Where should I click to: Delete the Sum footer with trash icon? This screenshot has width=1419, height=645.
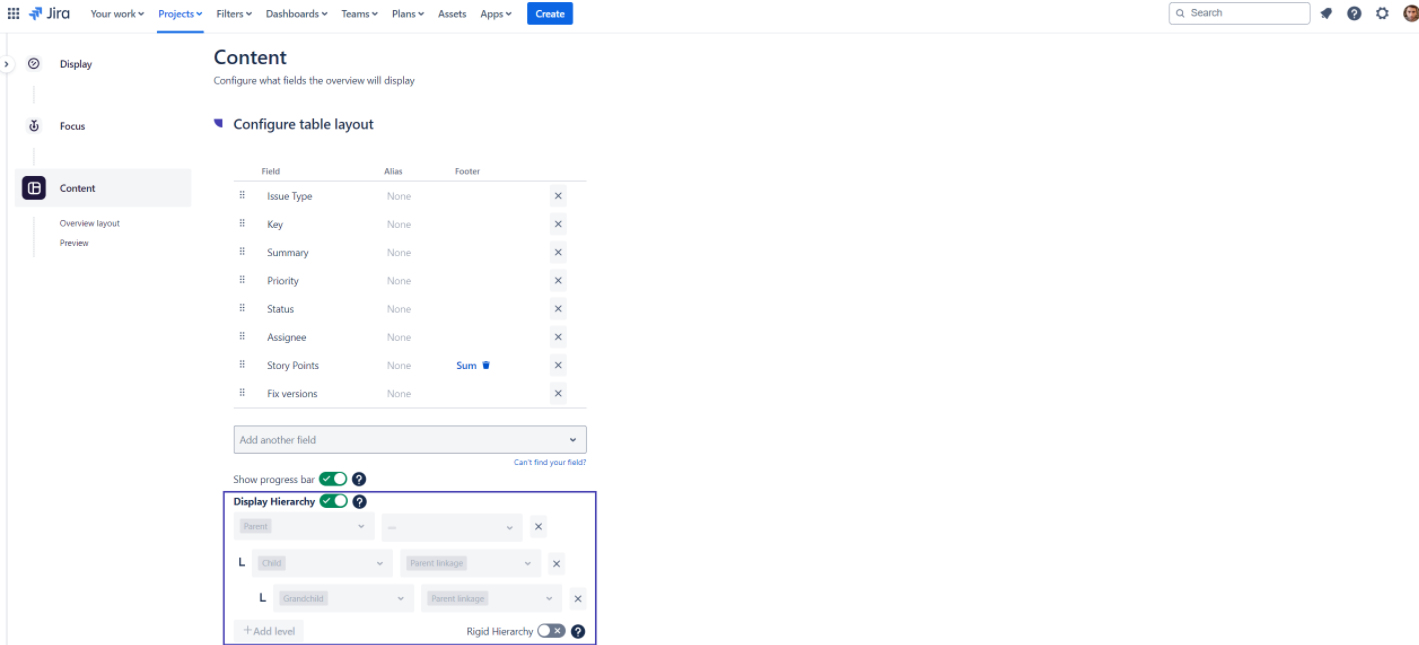(484, 365)
